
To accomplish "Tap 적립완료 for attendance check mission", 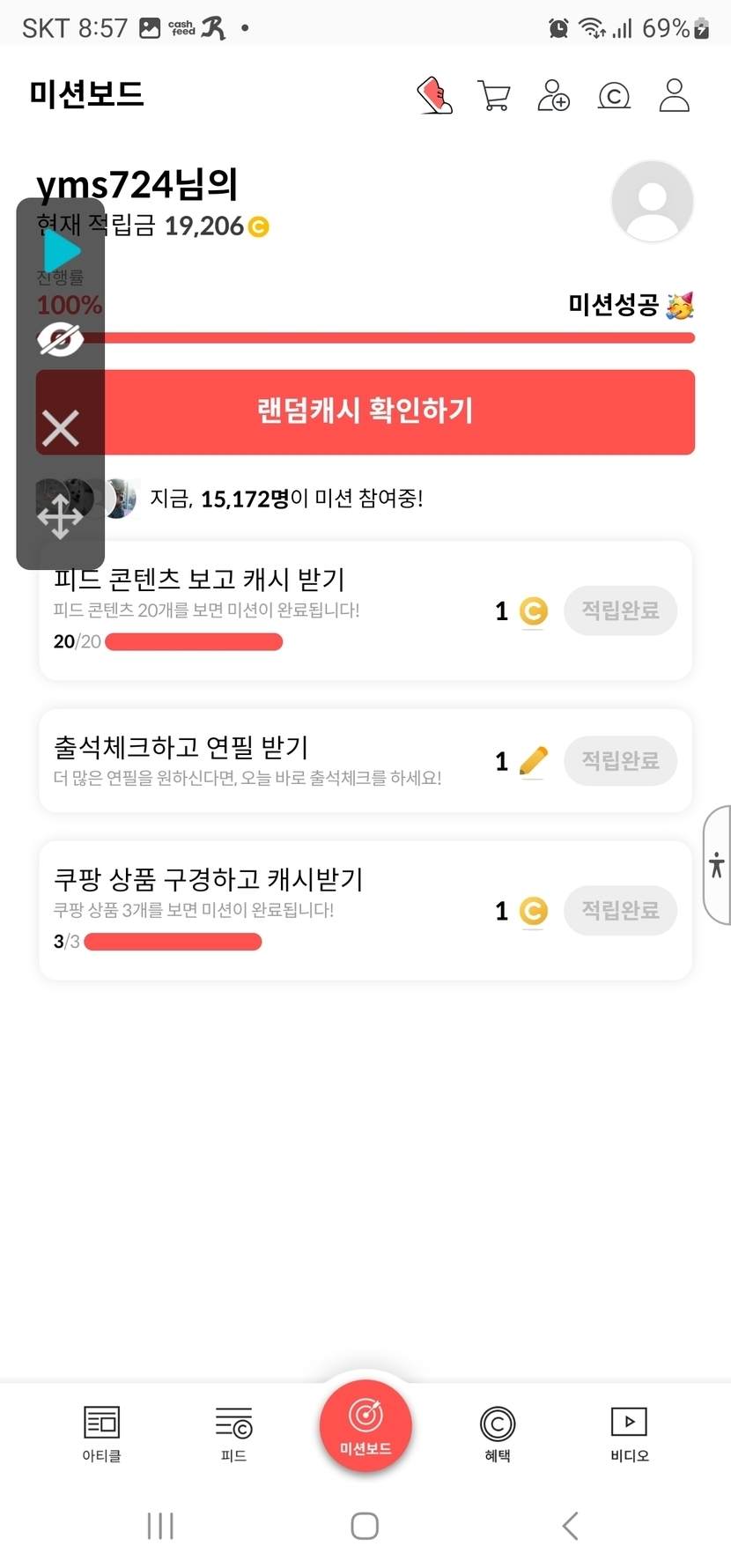I will tap(620, 760).
